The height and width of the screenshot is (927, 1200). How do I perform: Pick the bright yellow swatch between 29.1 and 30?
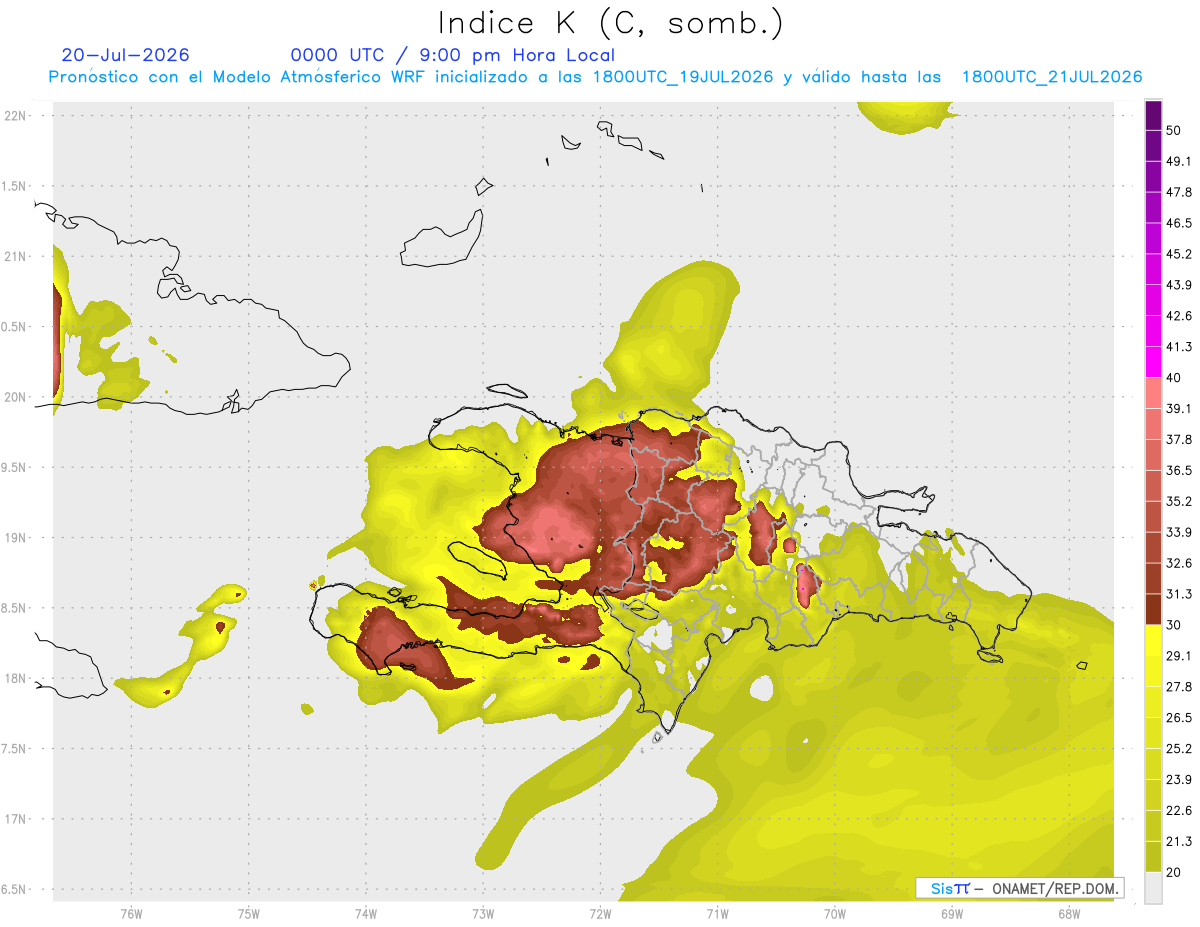[1153, 640]
